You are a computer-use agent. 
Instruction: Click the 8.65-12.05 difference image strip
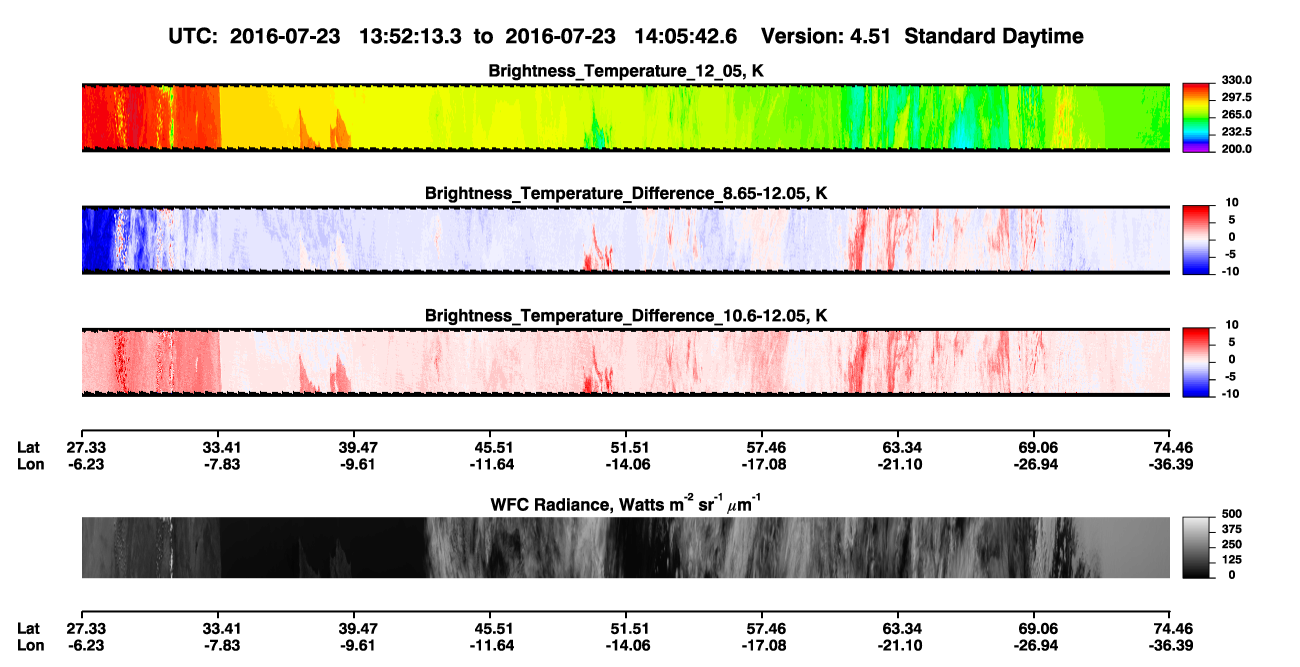pos(626,240)
